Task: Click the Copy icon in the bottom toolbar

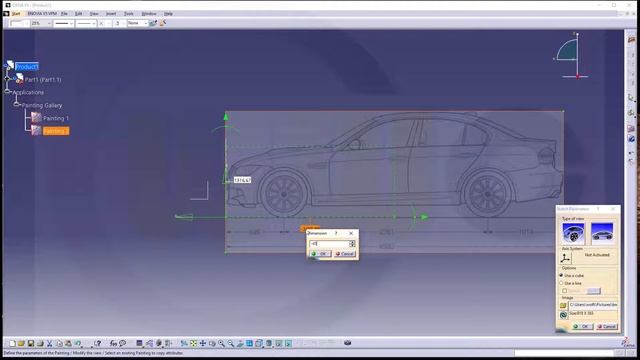Action: 60,344
